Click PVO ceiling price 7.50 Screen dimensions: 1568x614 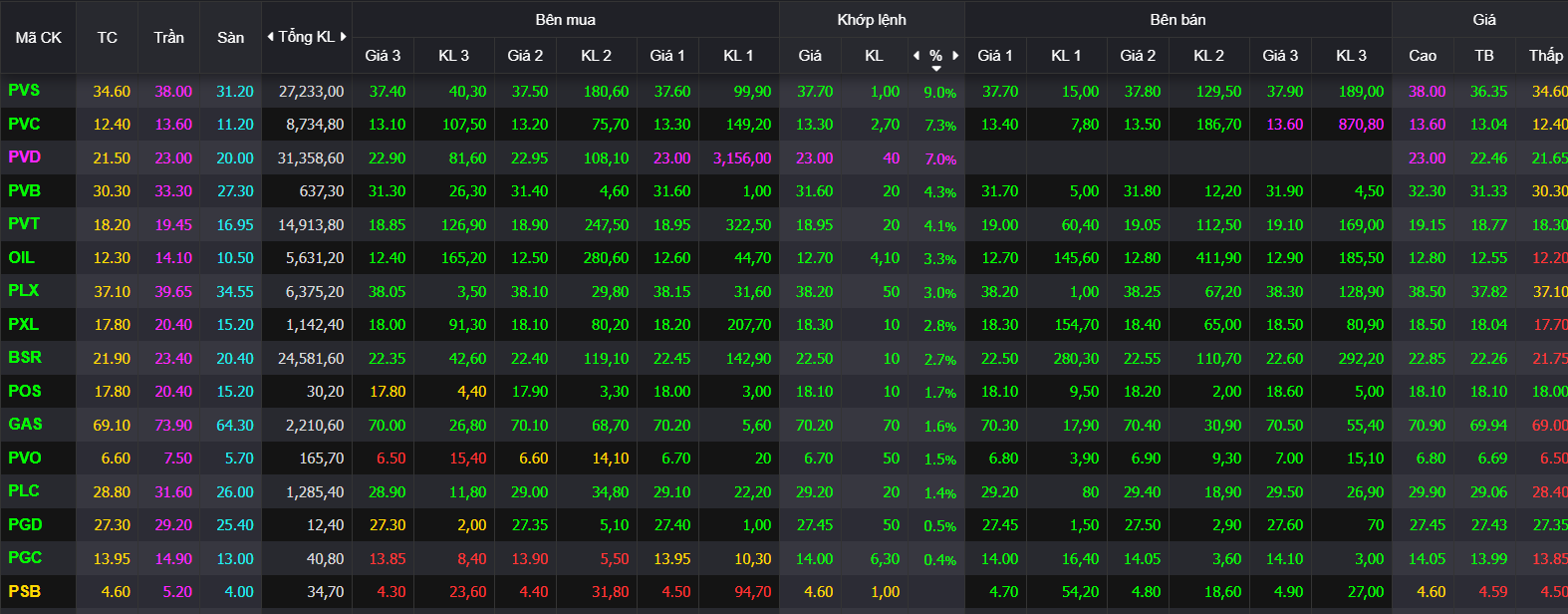point(178,459)
